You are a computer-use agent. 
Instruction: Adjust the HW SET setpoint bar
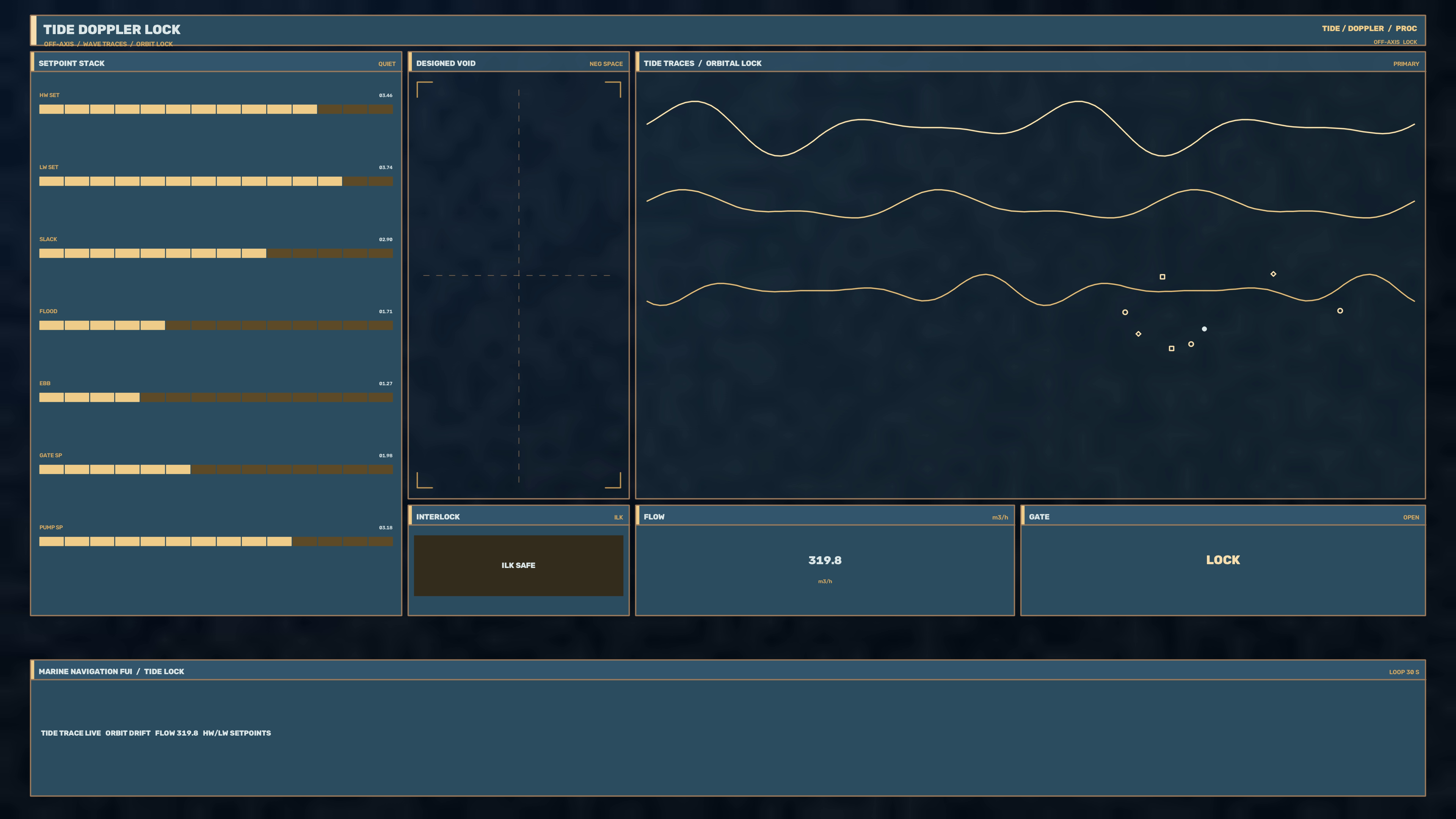pyautogui.click(x=216, y=109)
